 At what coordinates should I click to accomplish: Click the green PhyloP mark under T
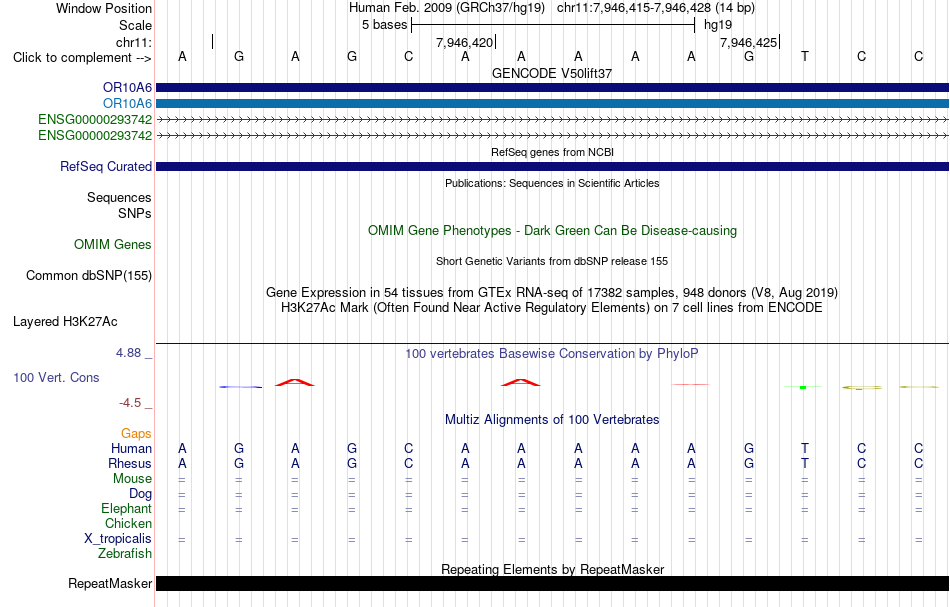pyautogui.click(x=803, y=387)
